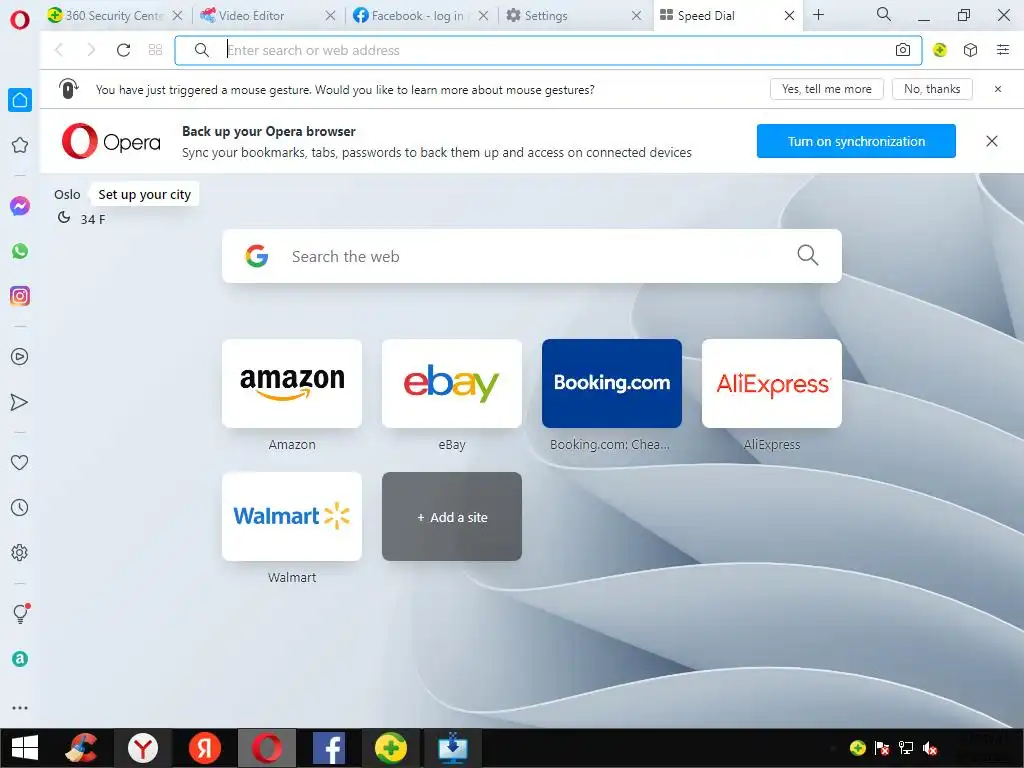This screenshot has width=1024, height=768.
Task: Open Pinboards heart icon in sidebar
Action: (20, 462)
